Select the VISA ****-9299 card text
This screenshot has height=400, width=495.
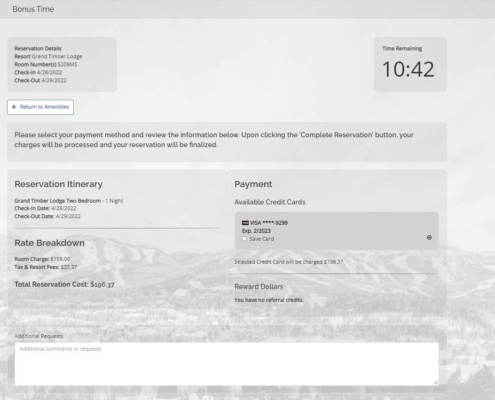[269, 223]
